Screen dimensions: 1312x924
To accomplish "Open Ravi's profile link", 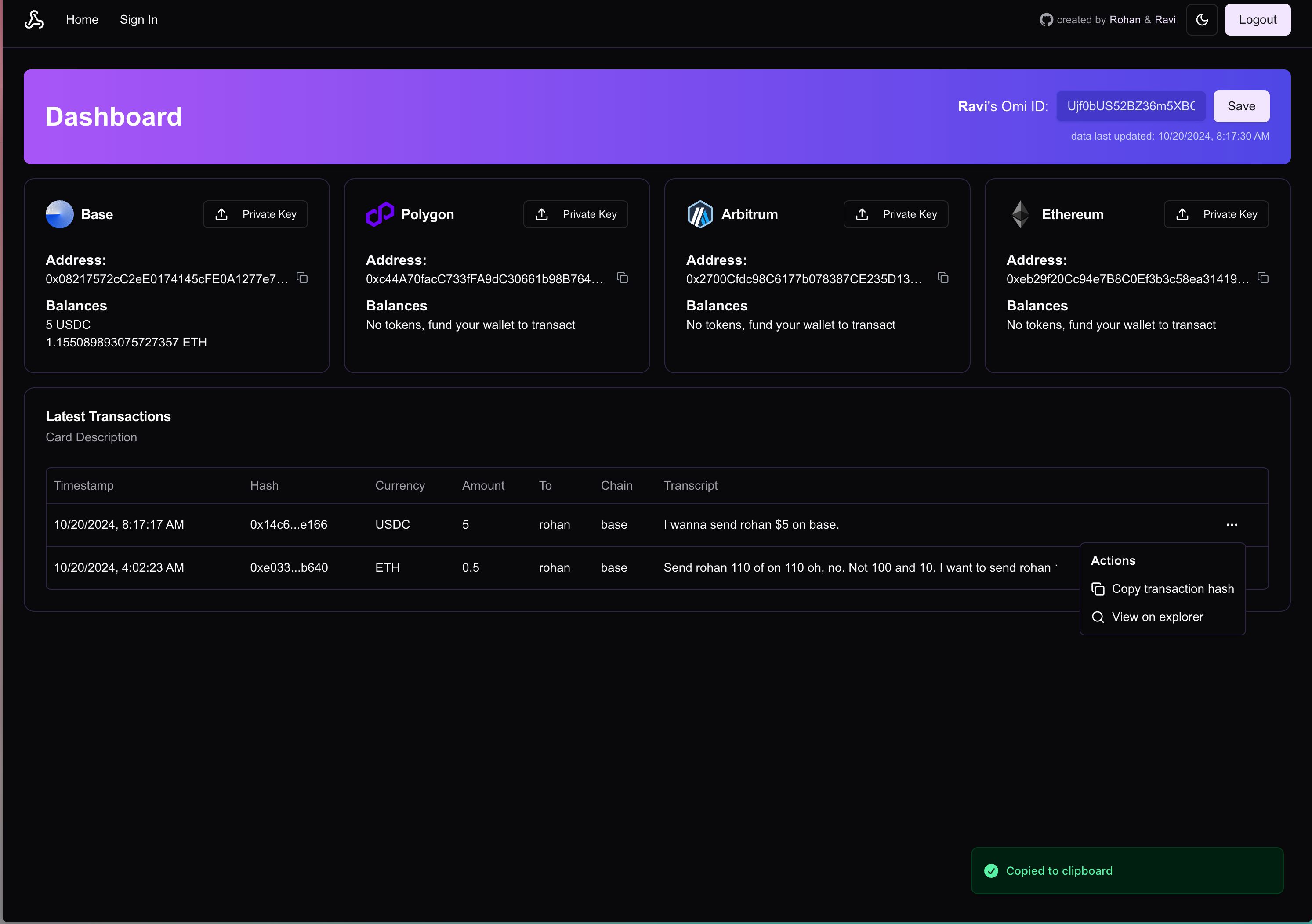I will pos(1164,20).
